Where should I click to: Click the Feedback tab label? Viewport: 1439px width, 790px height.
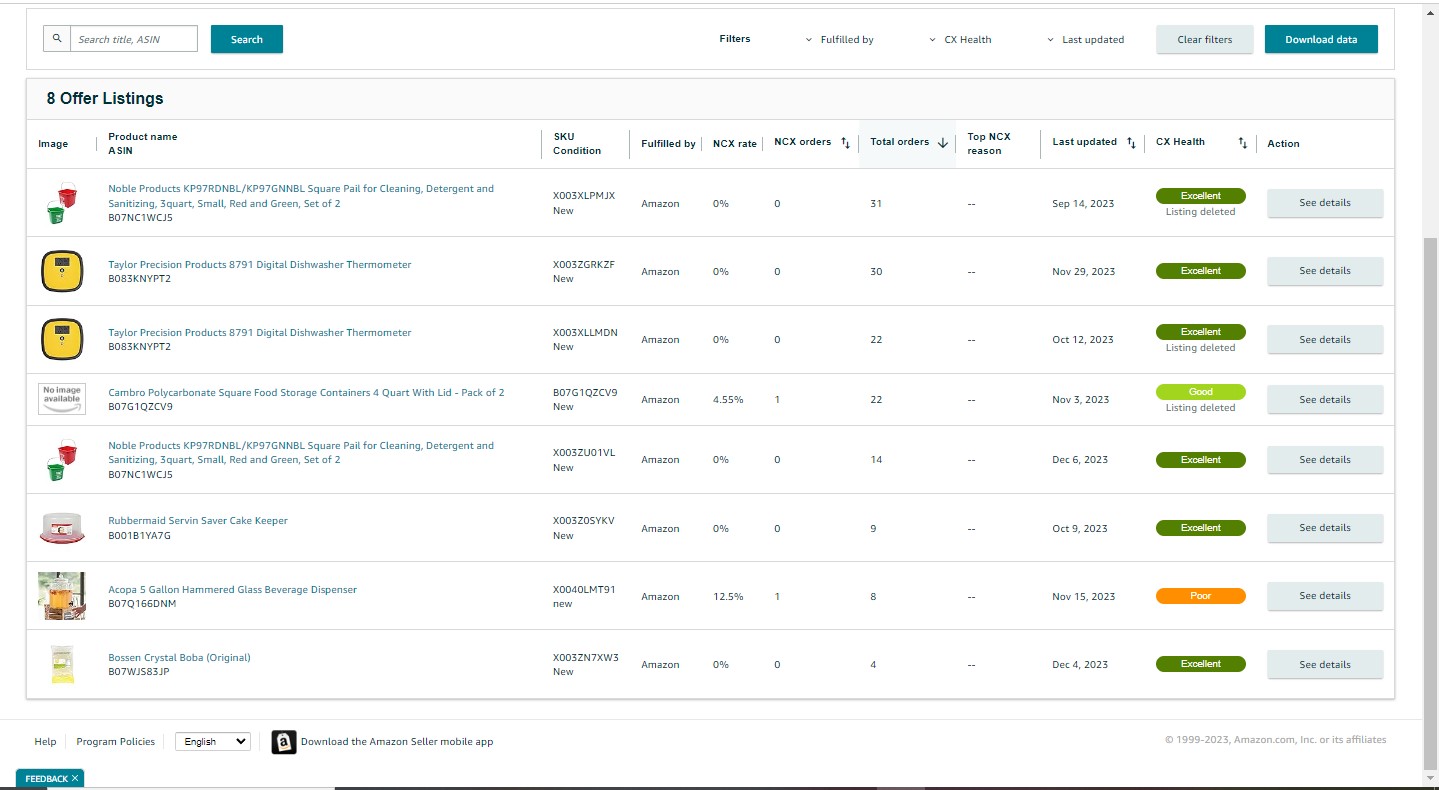46,779
